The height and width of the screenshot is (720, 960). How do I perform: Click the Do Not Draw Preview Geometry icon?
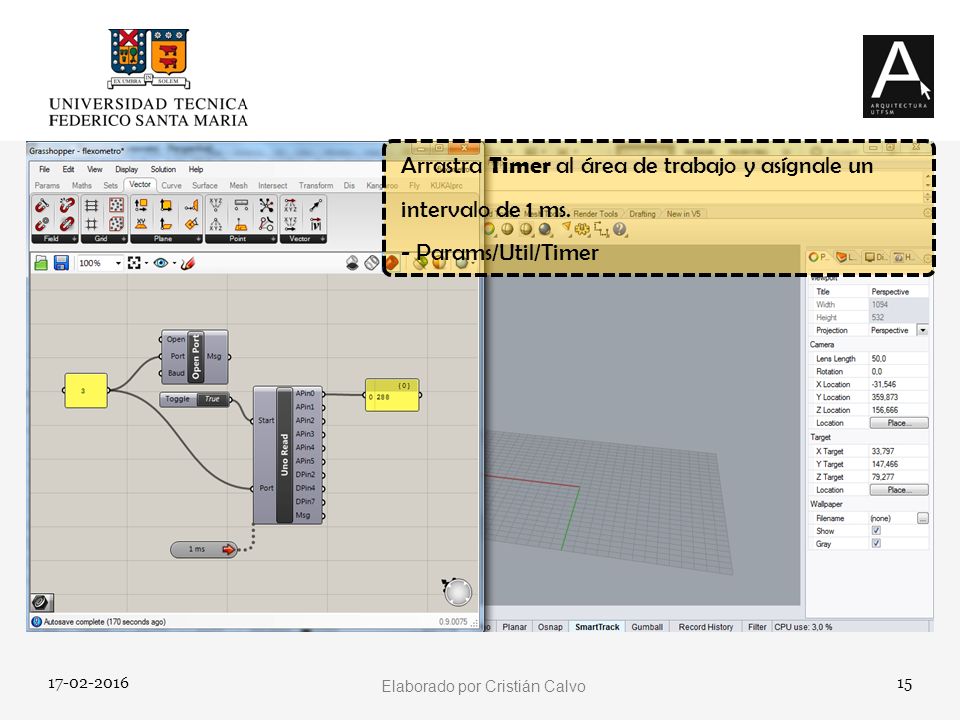(x=352, y=263)
